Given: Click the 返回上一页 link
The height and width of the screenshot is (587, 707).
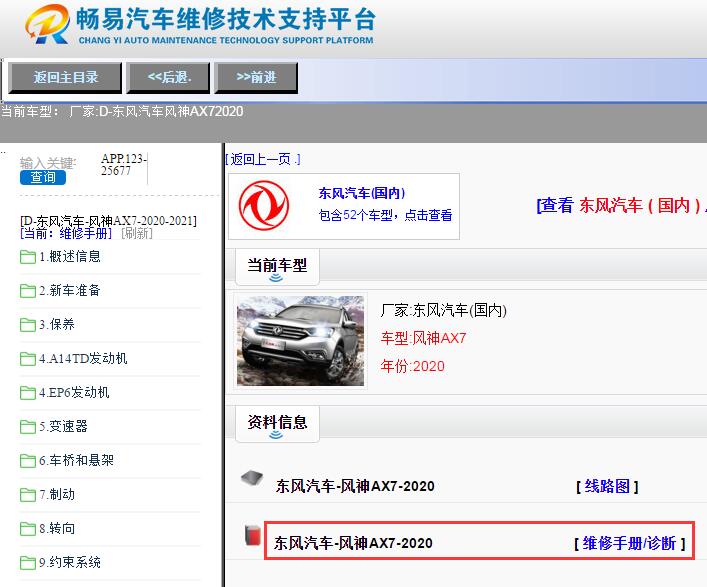Looking at the screenshot, I should [x=263, y=159].
